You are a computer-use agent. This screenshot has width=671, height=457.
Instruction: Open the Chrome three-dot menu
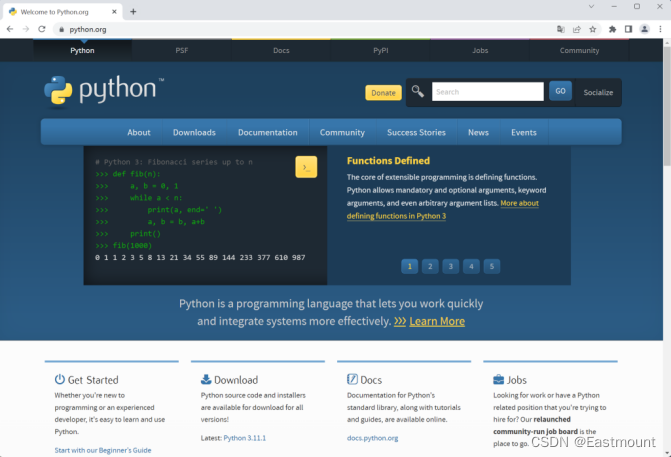(660, 29)
